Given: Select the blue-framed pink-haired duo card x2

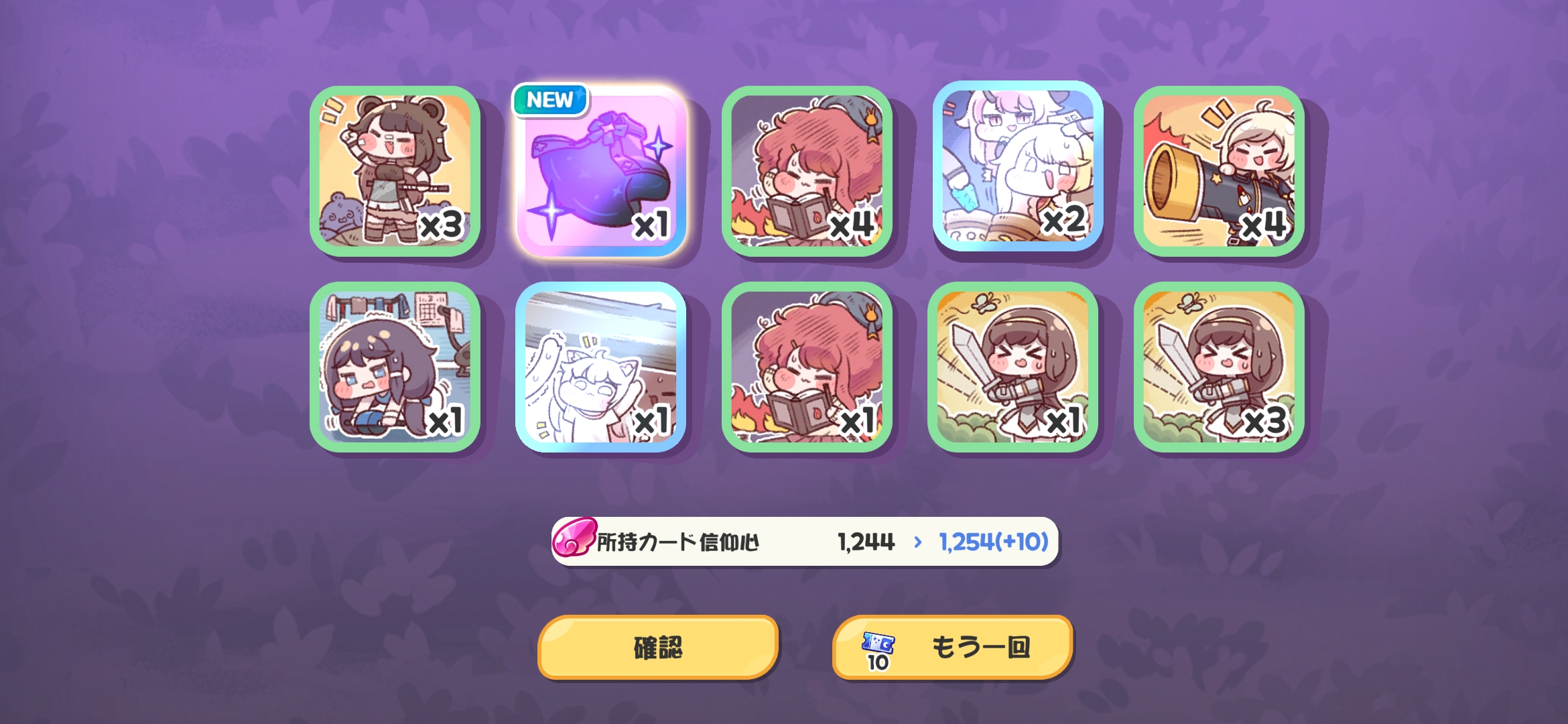Looking at the screenshot, I should [1018, 166].
